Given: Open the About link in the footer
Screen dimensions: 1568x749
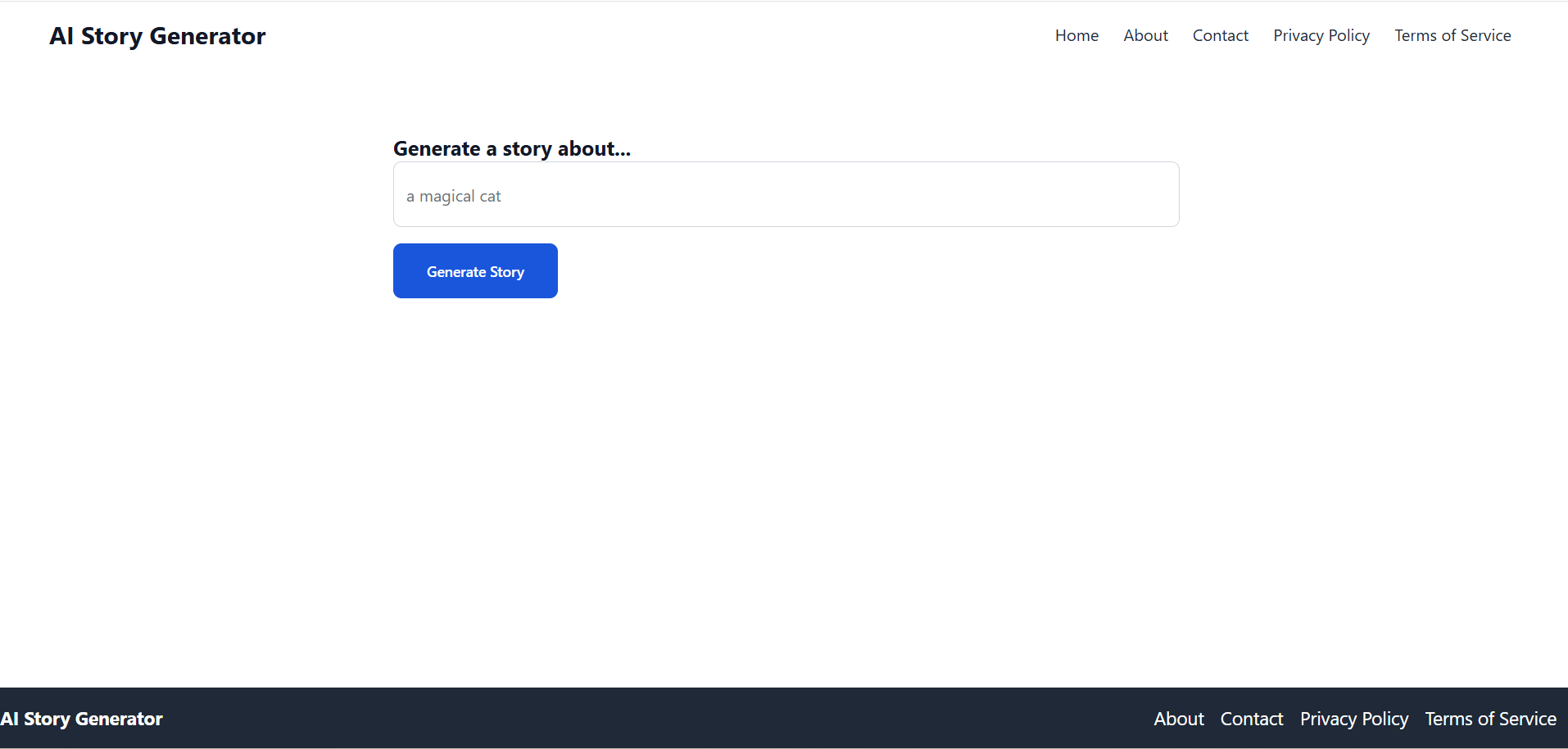Looking at the screenshot, I should coord(1178,719).
